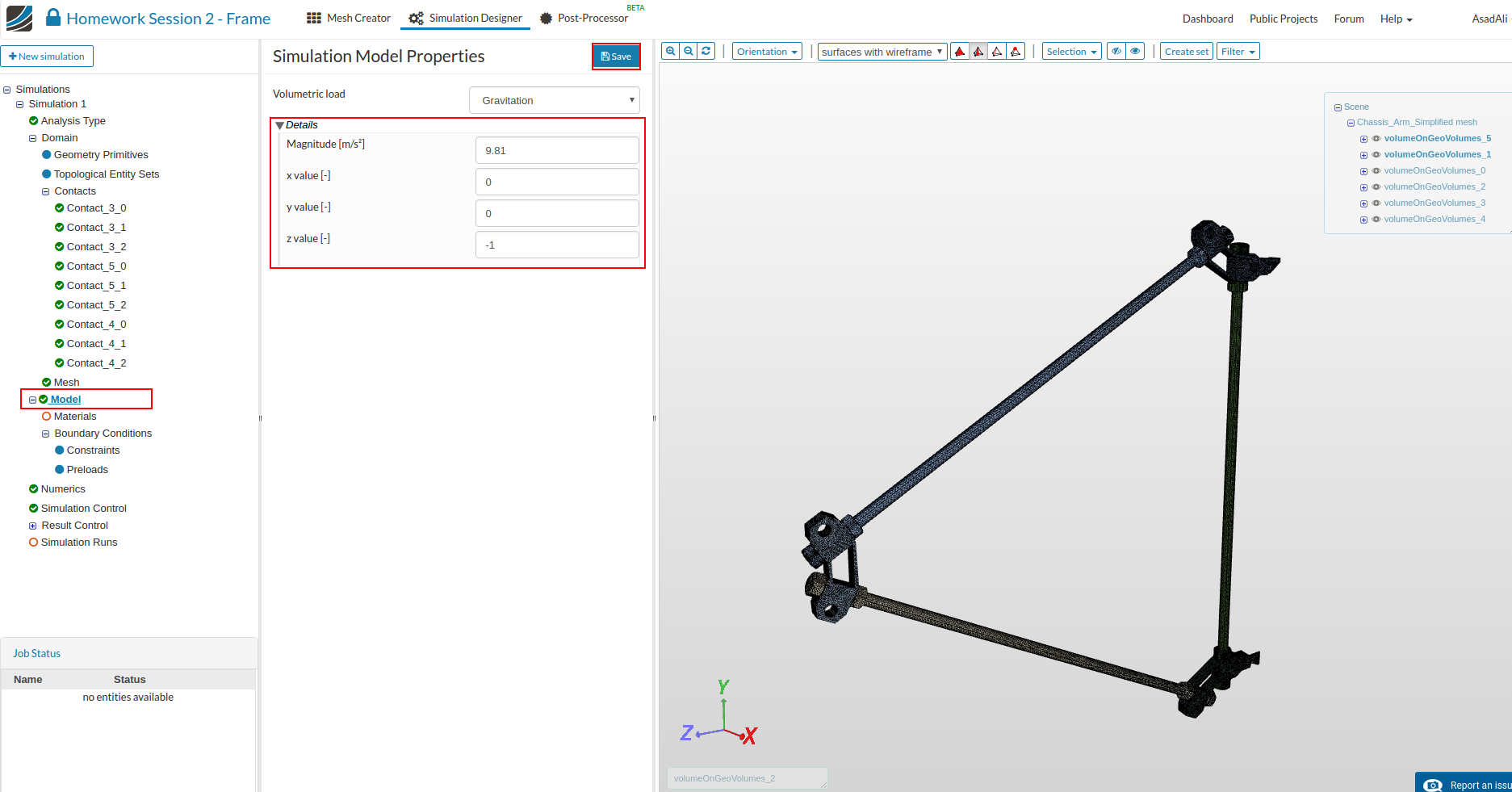Click the Preloads blue dot icon
The width and height of the screenshot is (1512, 792).
pyautogui.click(x=59, y=470)
